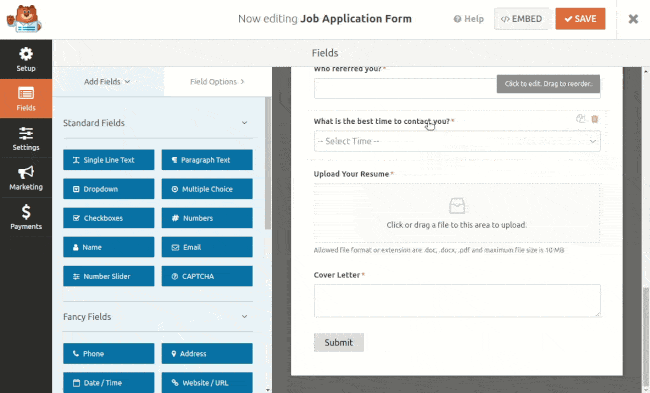Click the Help question mark link
This screenshot has height=393, width=650.
(468, 19)
